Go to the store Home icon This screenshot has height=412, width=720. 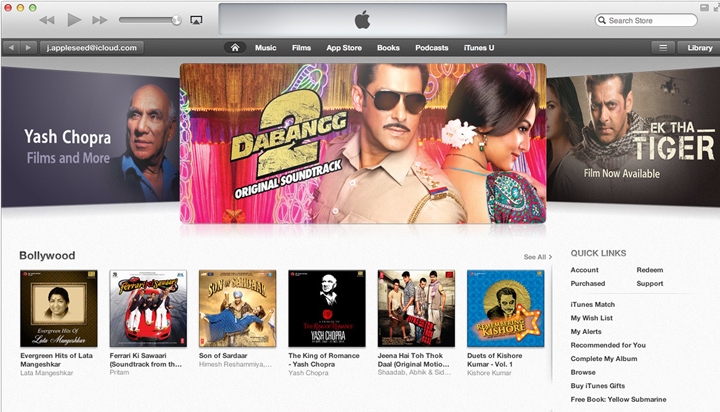click(235, 48)
